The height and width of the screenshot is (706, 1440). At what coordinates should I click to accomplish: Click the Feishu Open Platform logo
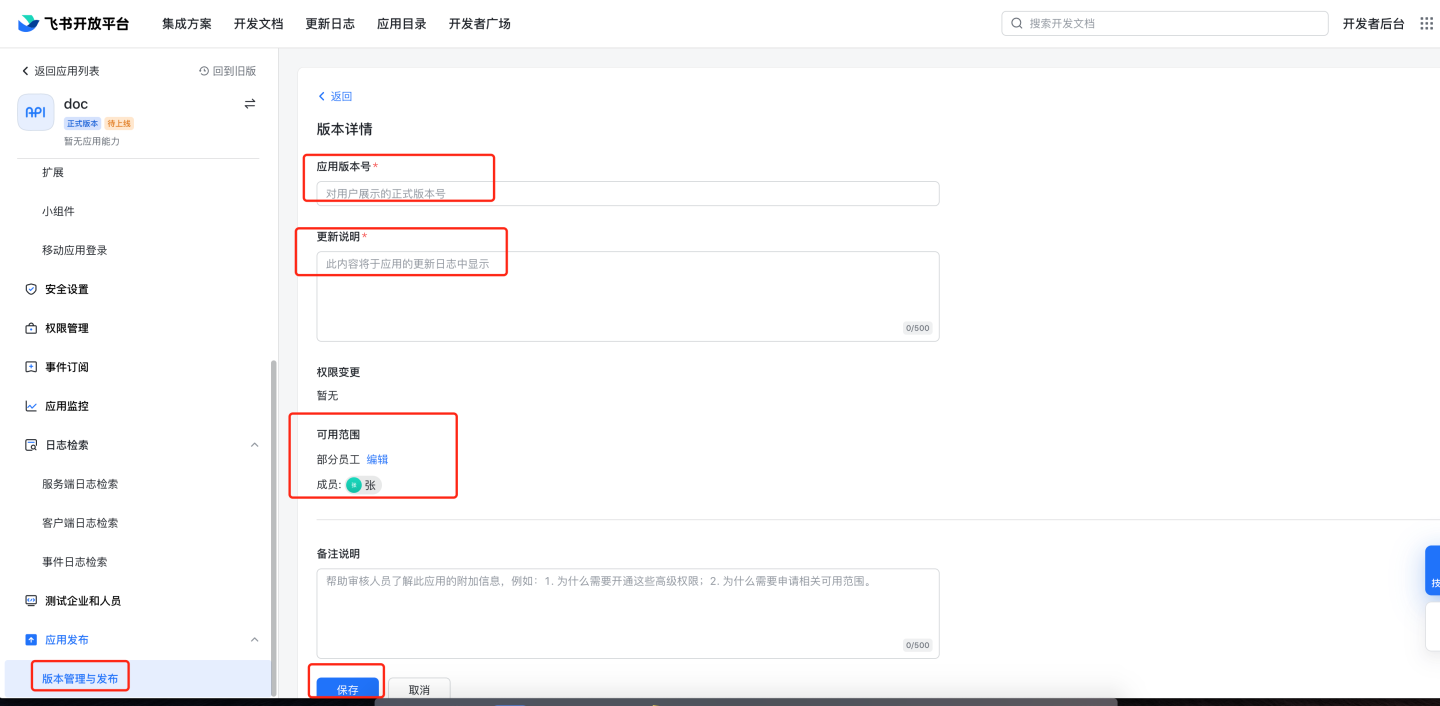coord(73,23)
